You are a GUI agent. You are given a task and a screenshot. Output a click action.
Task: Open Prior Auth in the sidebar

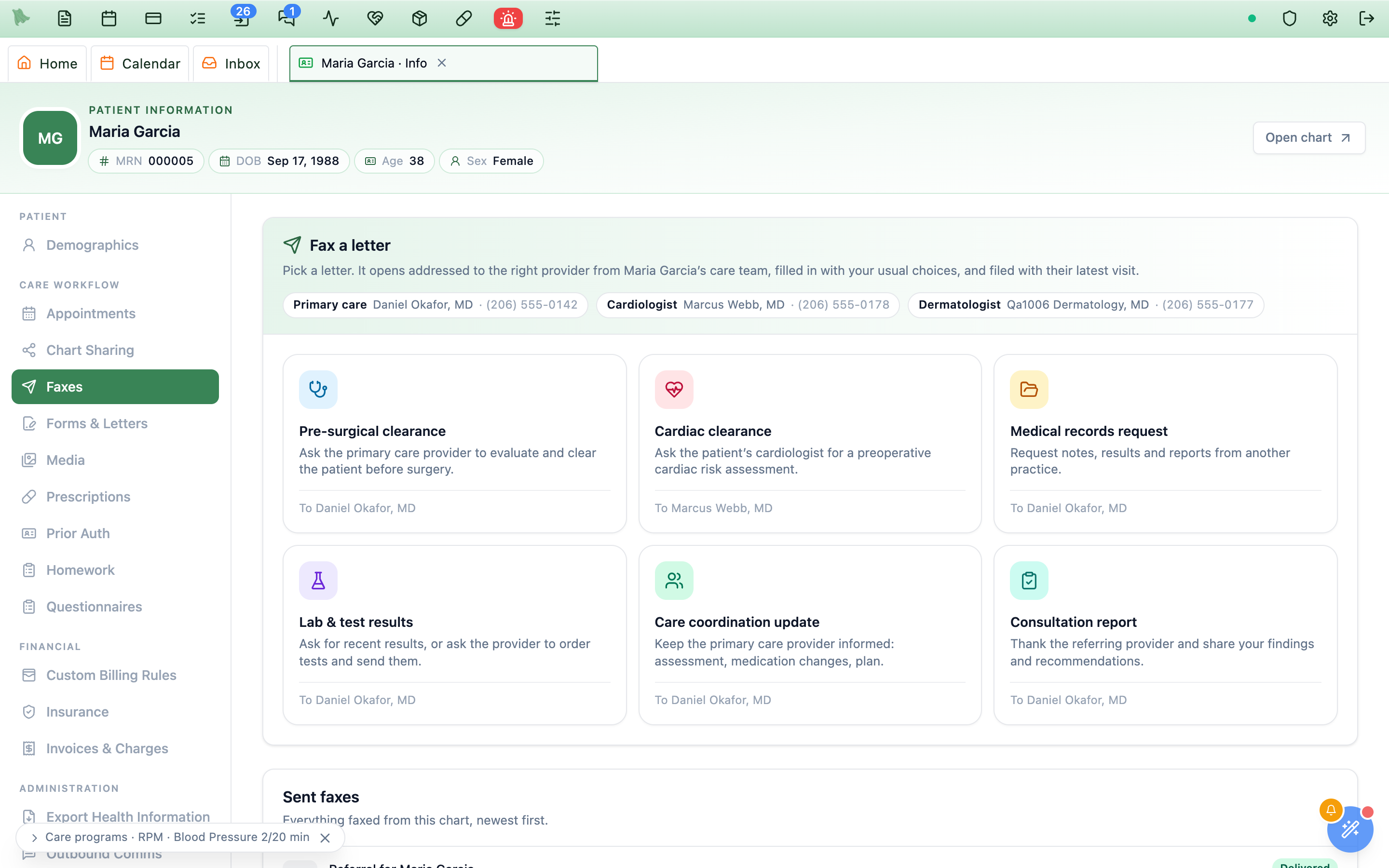(x=115, y=533)
